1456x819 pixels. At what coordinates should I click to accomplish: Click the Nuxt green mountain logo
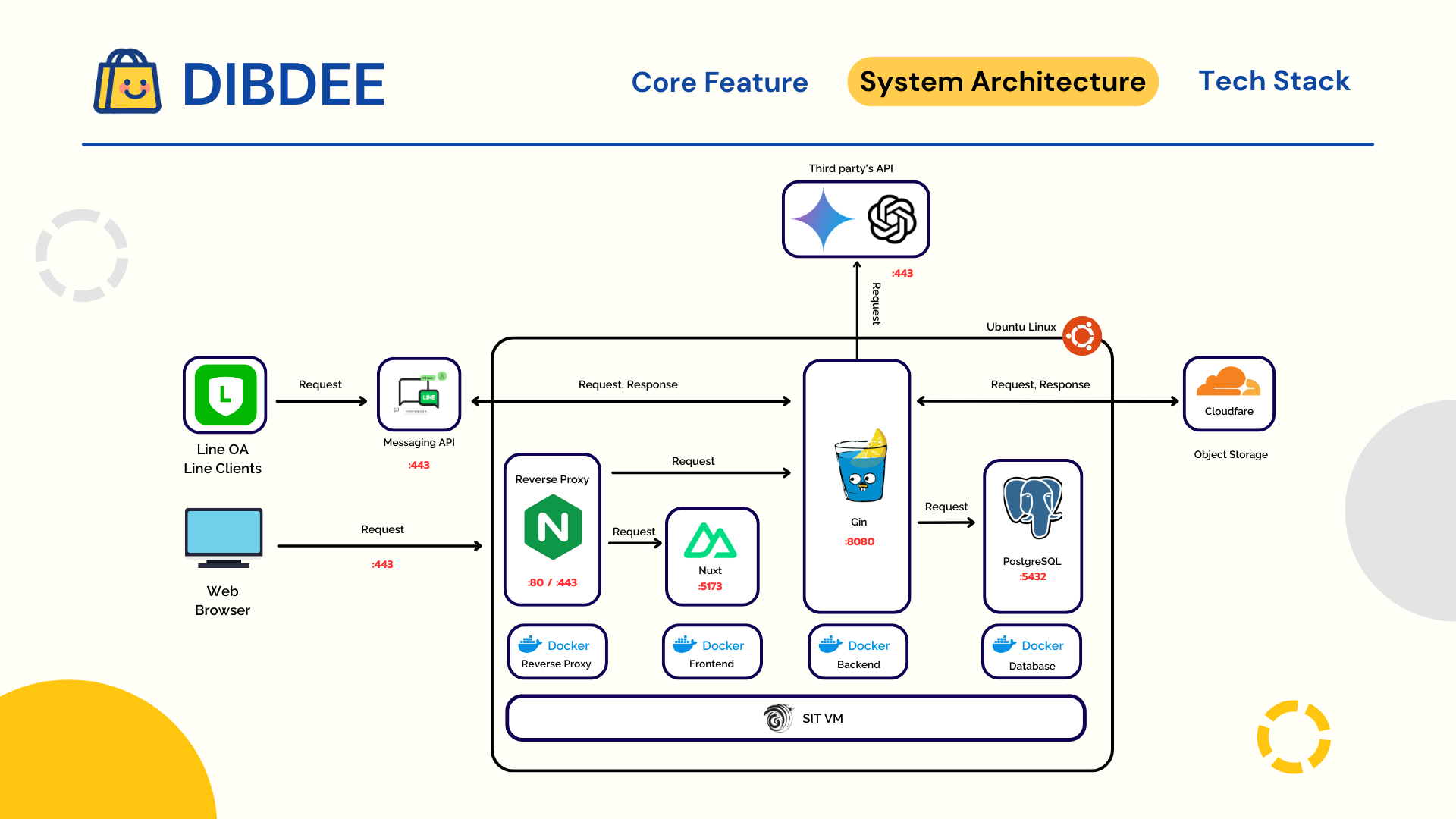point(710,541)
